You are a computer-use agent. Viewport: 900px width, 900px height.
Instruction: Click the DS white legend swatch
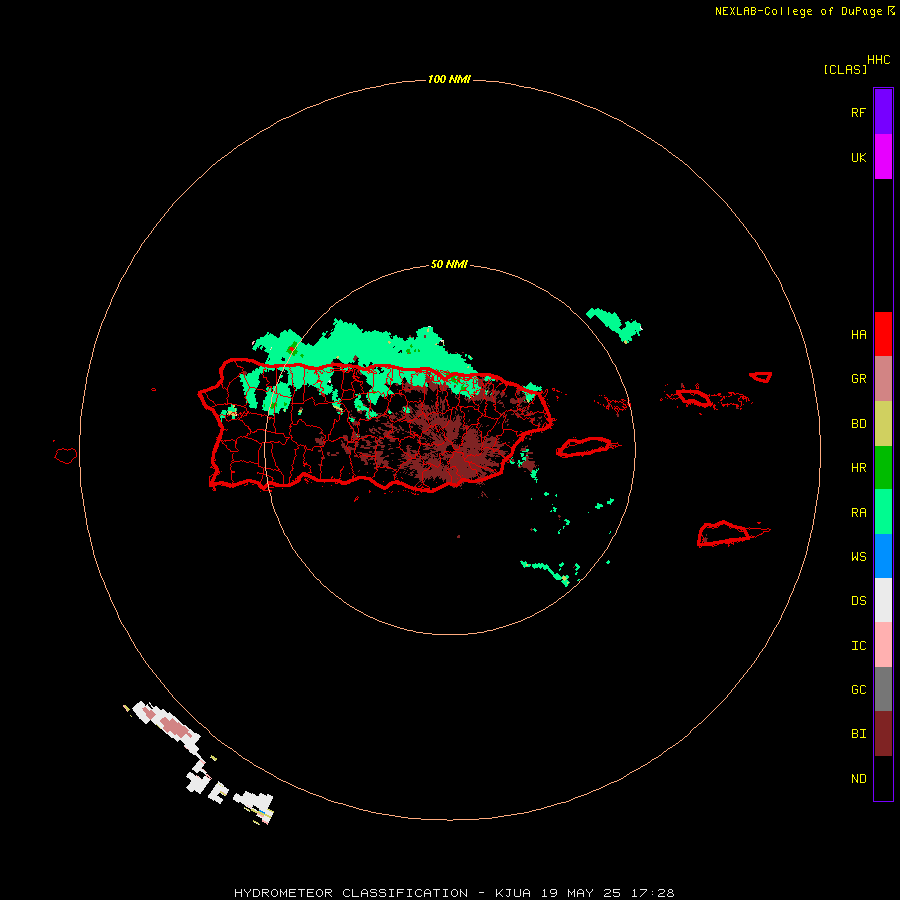point(883,600)
